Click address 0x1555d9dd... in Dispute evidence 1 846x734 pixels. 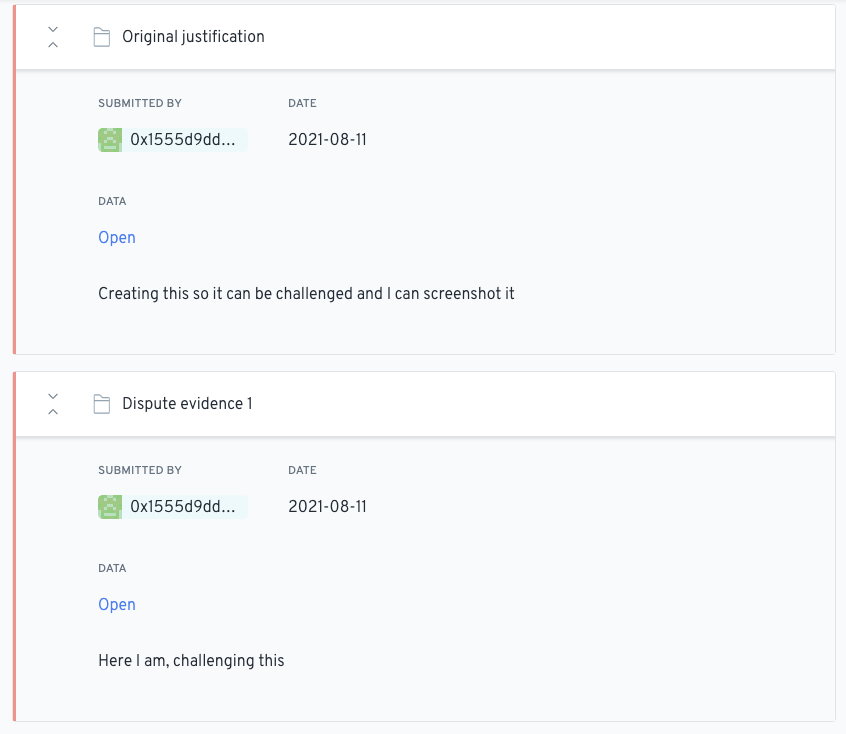tap(183, 507)
